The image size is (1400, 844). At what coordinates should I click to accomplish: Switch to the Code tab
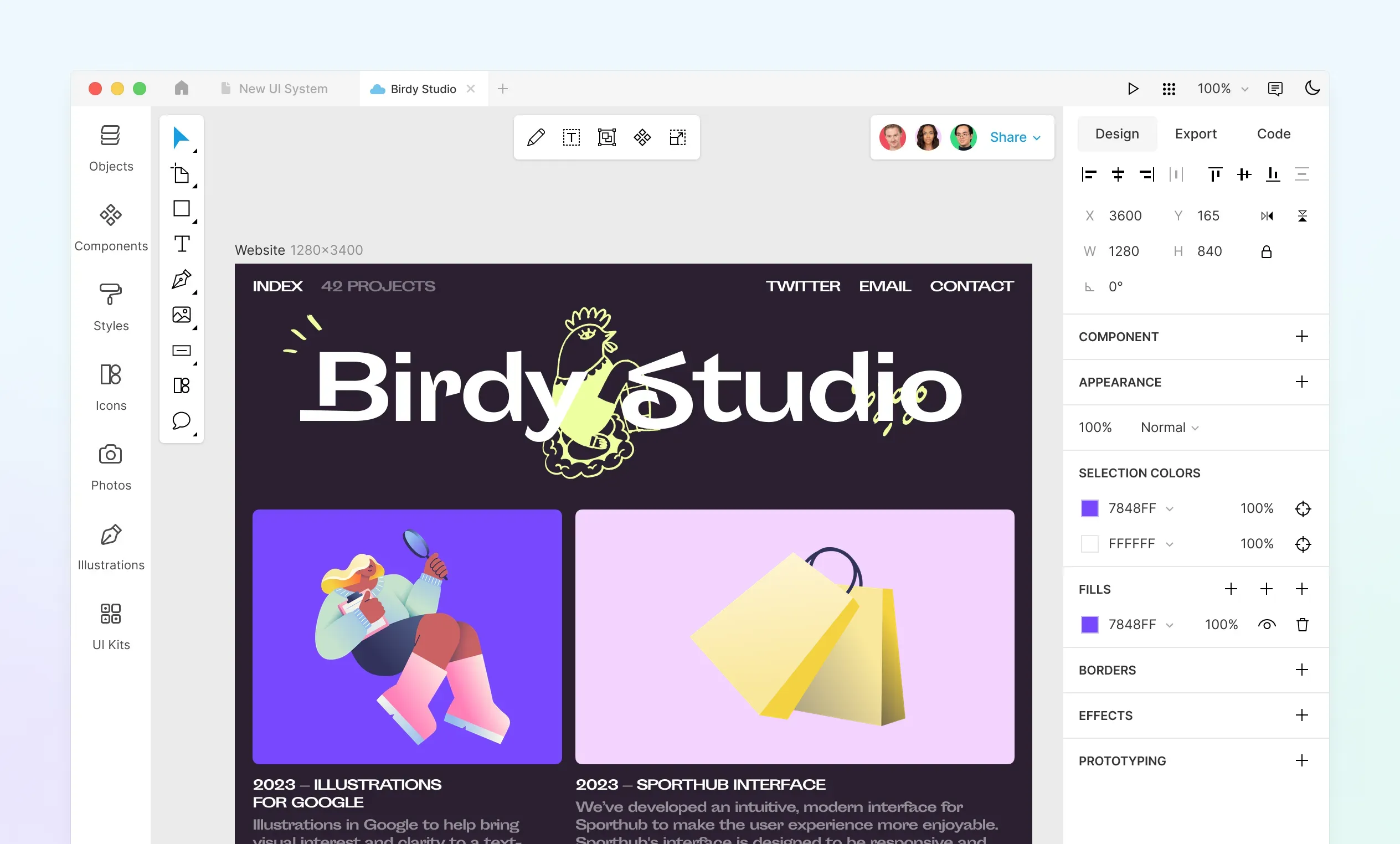[1273, 134]
